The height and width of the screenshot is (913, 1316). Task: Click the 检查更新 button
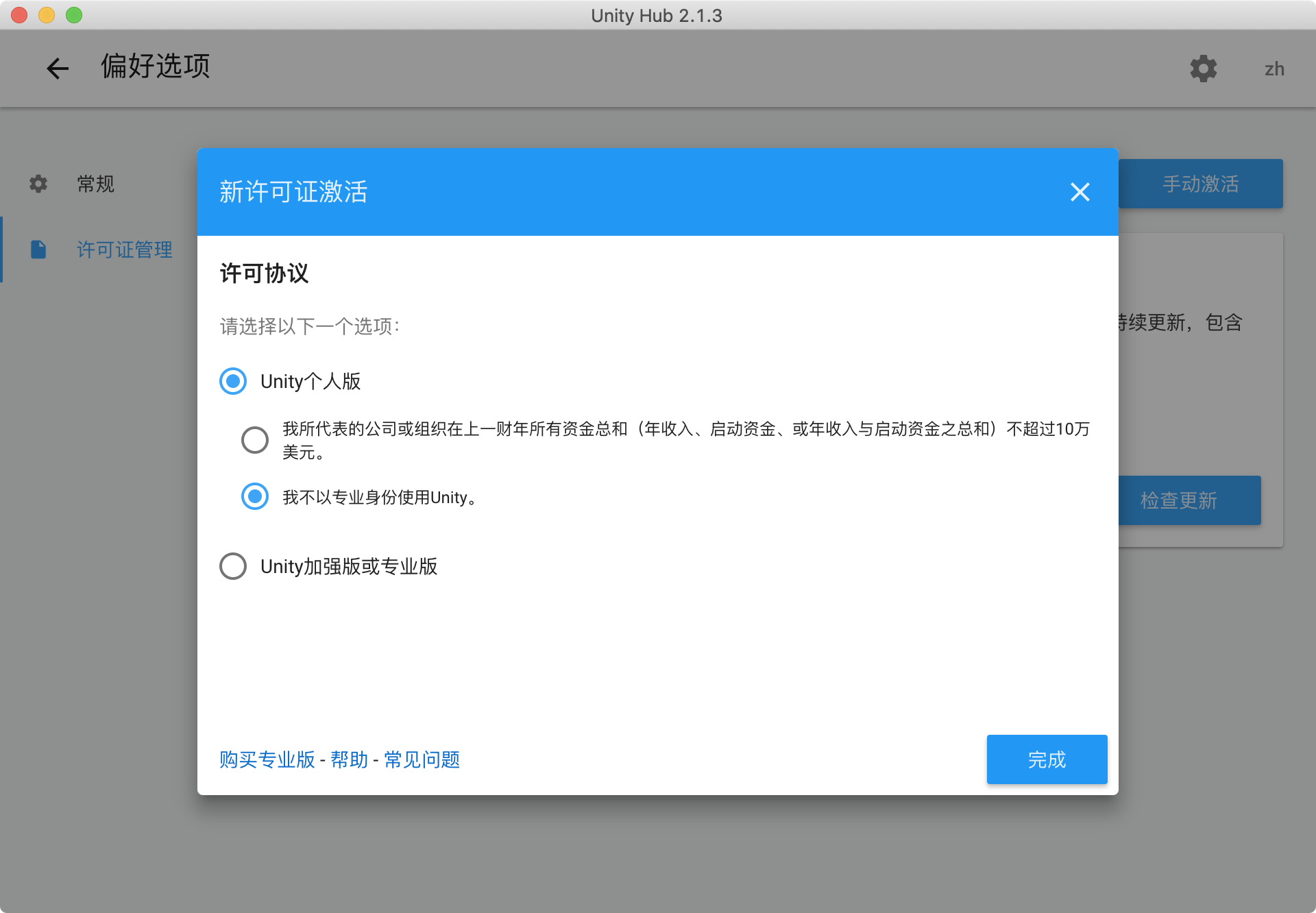pyautogui.click(x=1189, y=500)
